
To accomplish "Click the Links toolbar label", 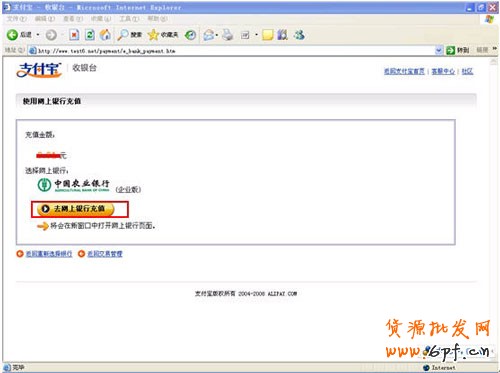I will pyautogui.click(x=482, y=50).
